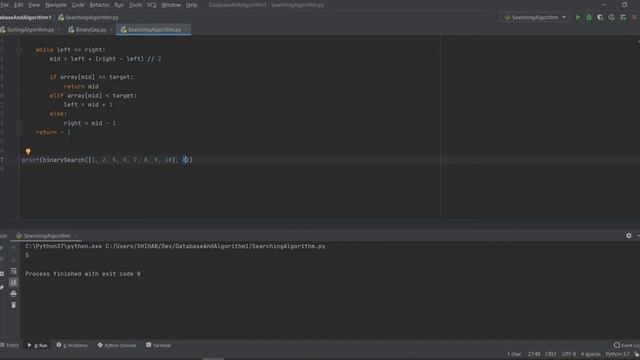The width and height of the screenshot is (640, 360).
Task: Click the fold end marker beside 'return -1'
Action: (x=19, y=132)
